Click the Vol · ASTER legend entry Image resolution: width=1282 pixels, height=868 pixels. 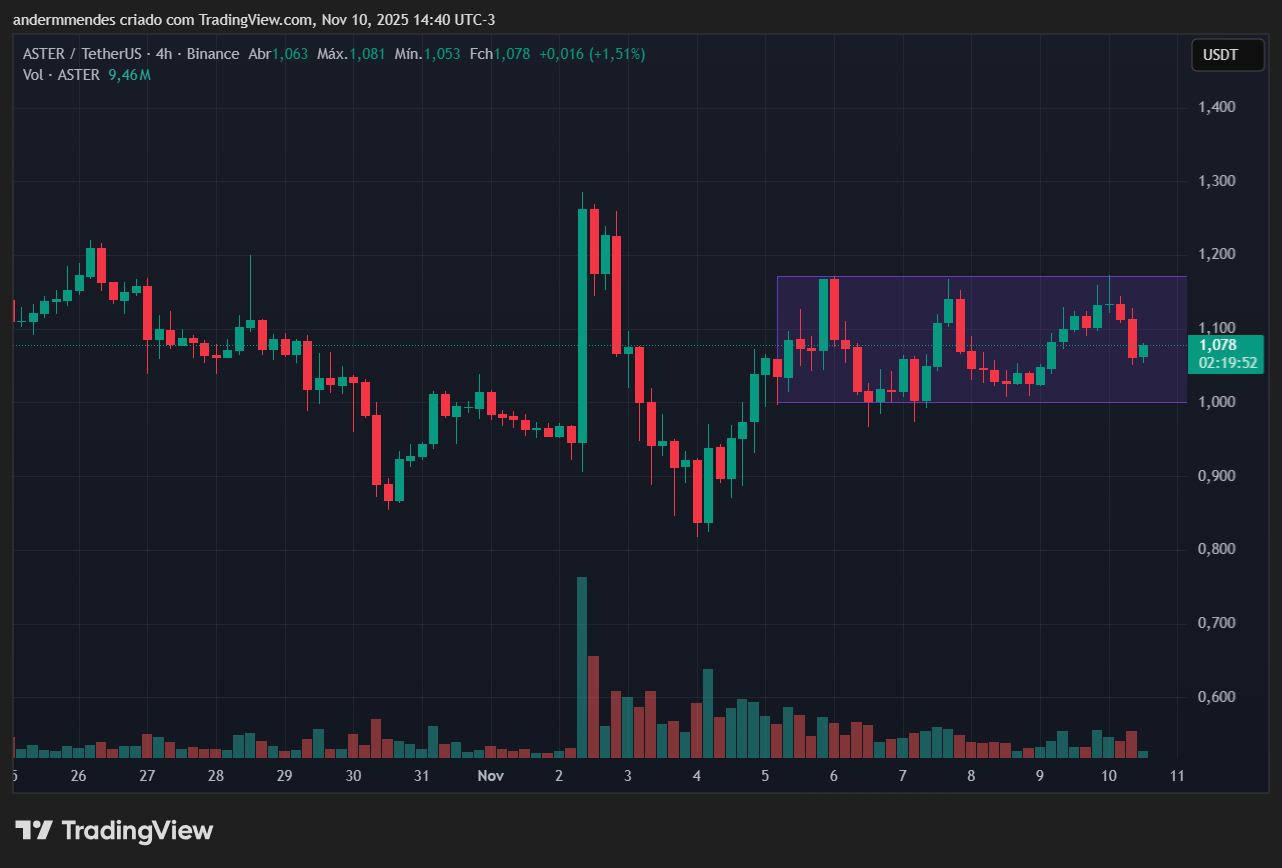pos(62,74)
